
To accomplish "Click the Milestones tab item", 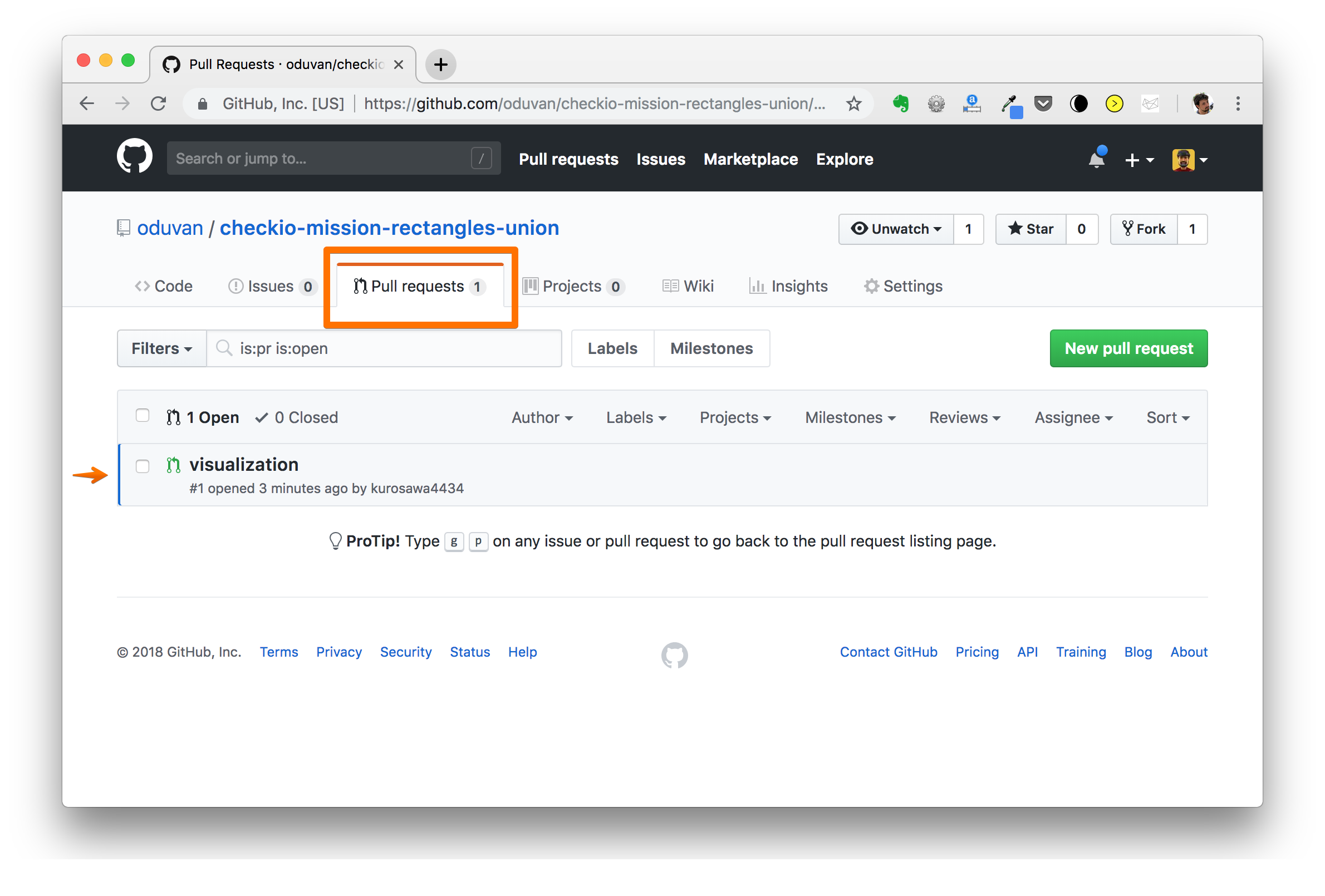I will click(x=712, y=349).
